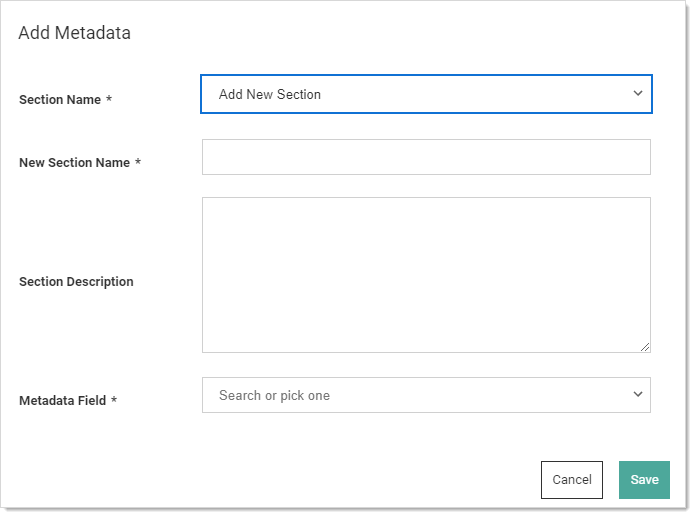Click the Metadata Field chevron arrow
Image resolution: width=694 pixels, height=516 pixels.
point(637,394)
